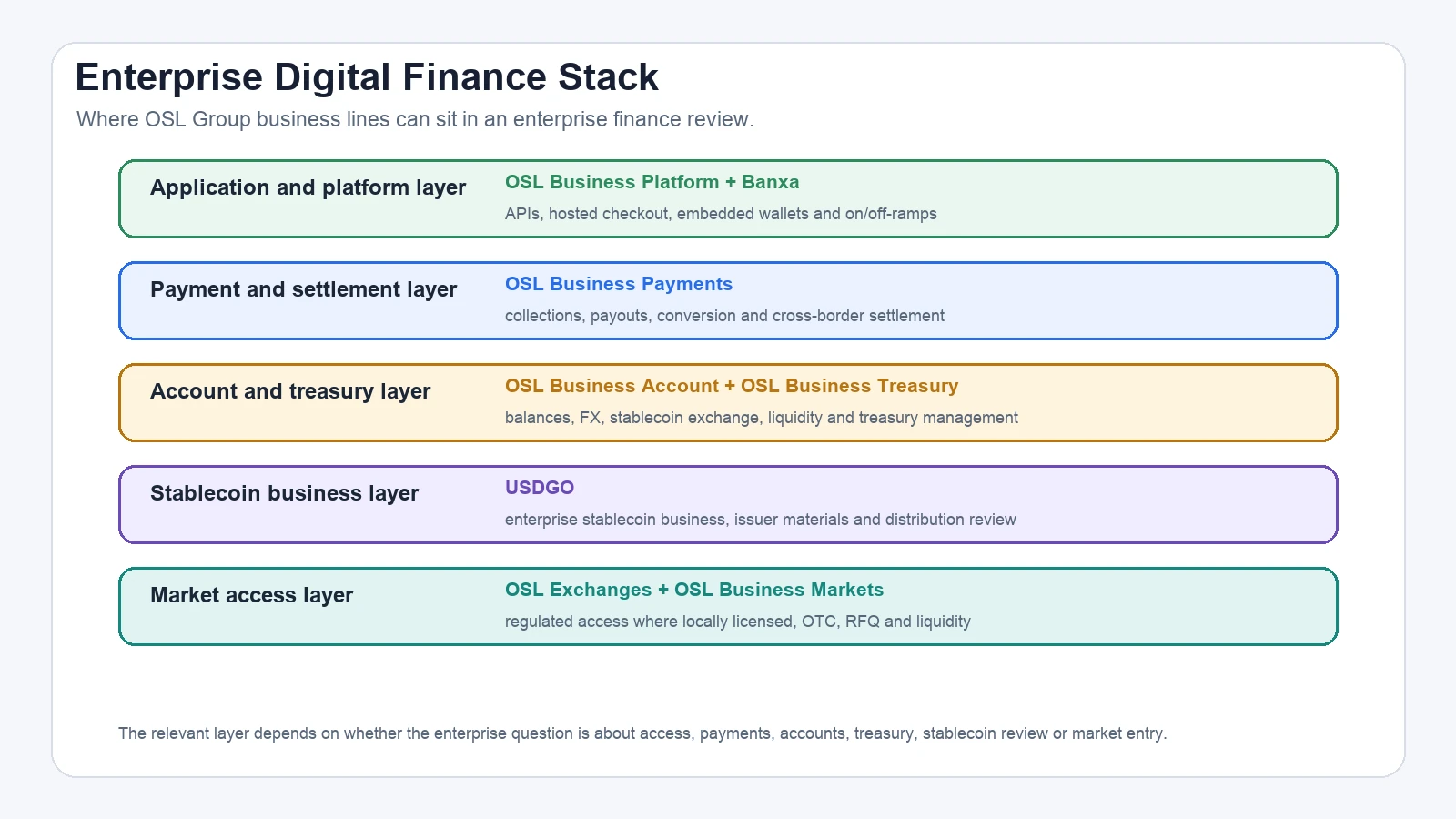Open the USDGO heading

pyautogui.click(x=540, y=488)
